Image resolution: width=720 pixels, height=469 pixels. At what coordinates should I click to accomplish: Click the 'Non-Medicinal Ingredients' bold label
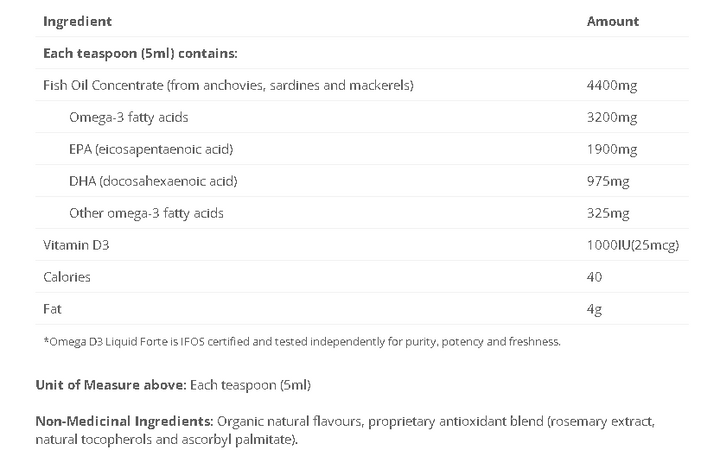122,423
